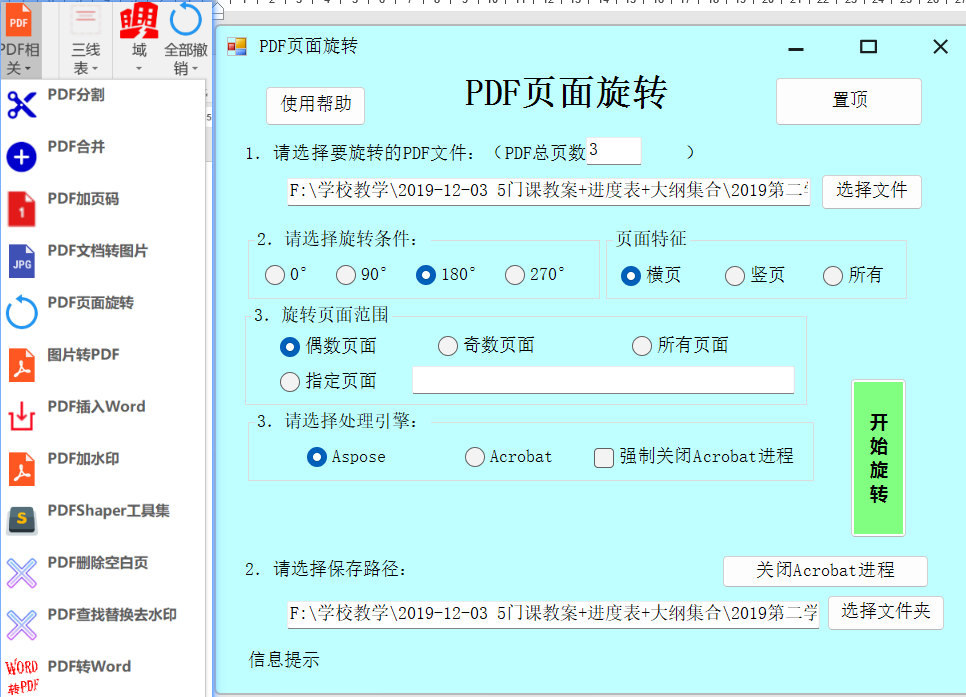966x697 pixels.
Task: Expand the 域 dropdown arrow
Action: pyautogui.click(x=139, y=68)
